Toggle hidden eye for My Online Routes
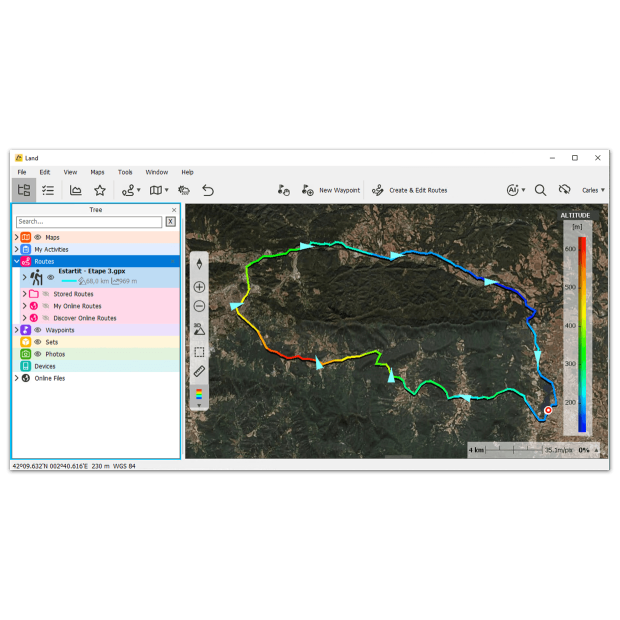 [46, 306]
